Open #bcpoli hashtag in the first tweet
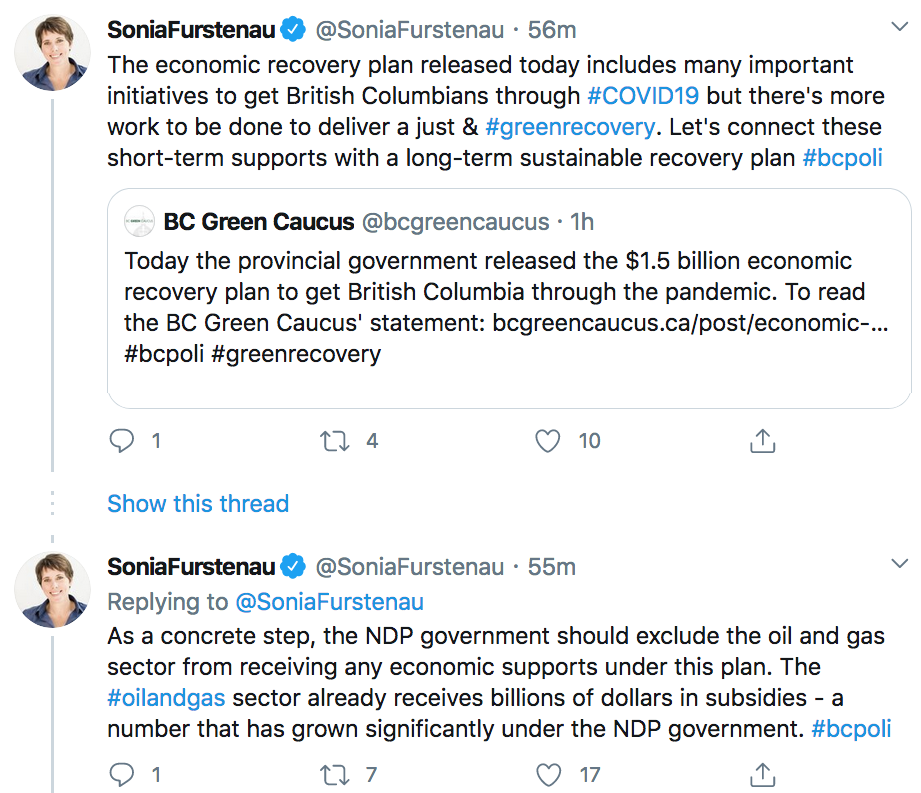The width and height of the screenshot is (921, 793). tap(842, 158)
